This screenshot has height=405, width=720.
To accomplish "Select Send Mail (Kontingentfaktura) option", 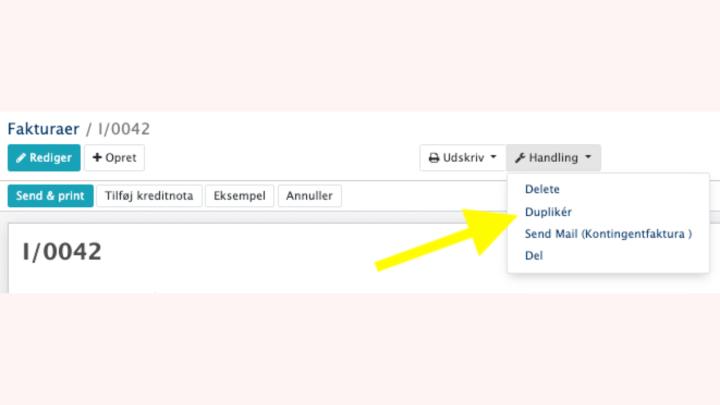I will (x=608, y=234).
